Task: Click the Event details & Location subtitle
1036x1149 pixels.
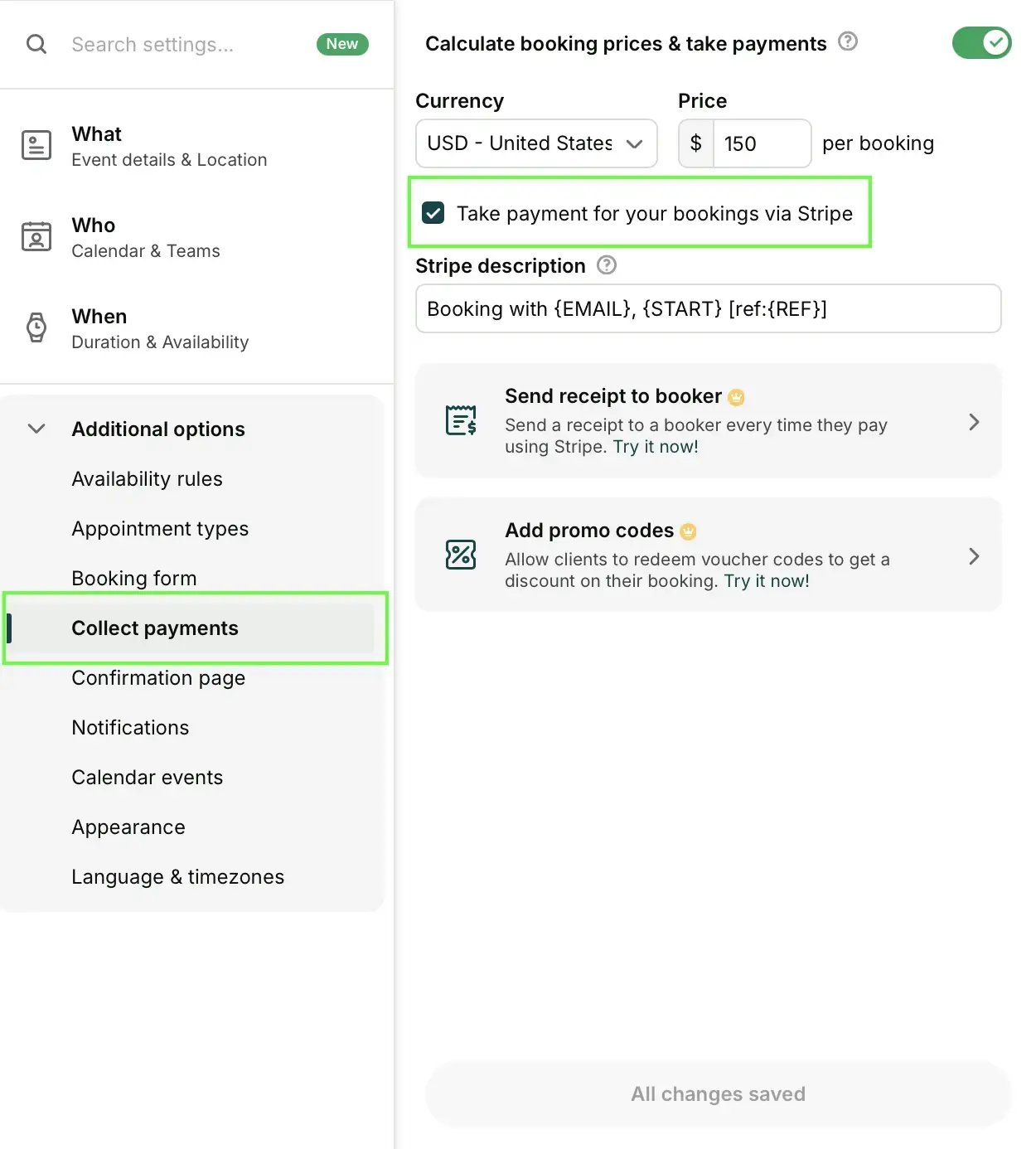Action: click(169, 160)
